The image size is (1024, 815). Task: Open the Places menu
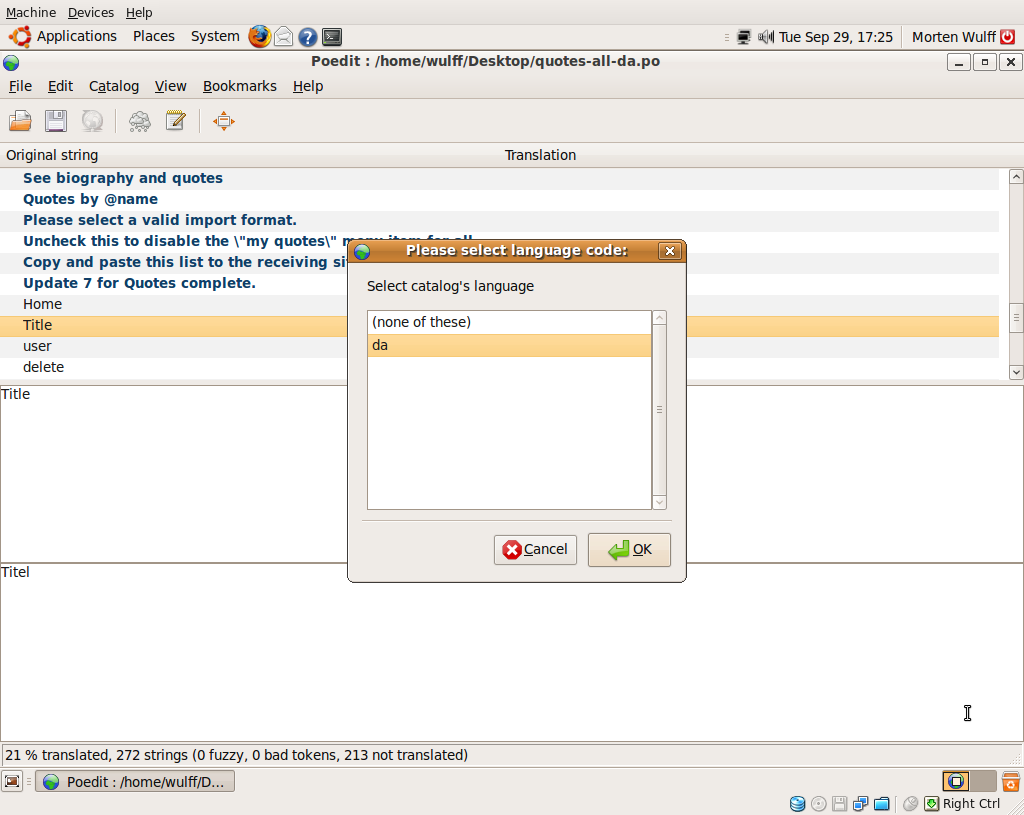click(153, 37)
